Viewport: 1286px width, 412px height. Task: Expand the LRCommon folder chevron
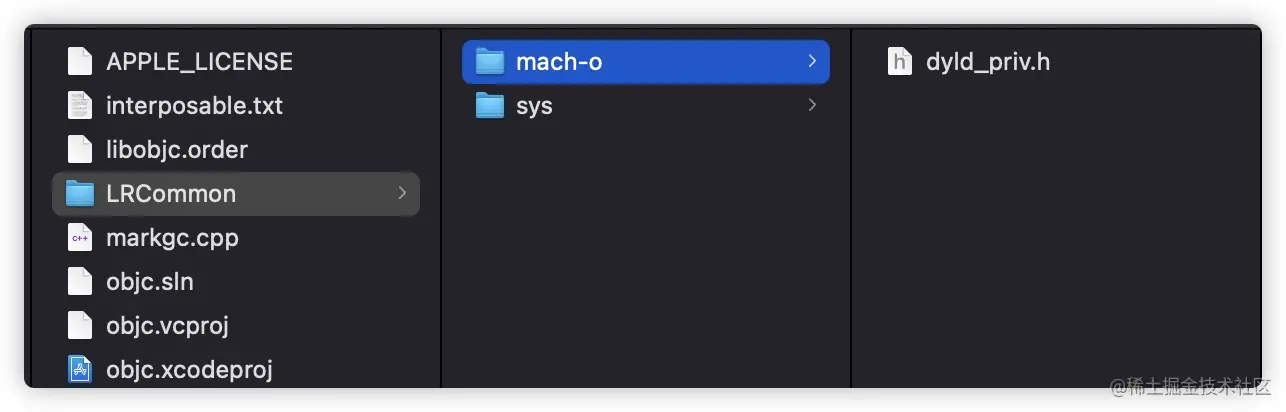click(402, 193)
